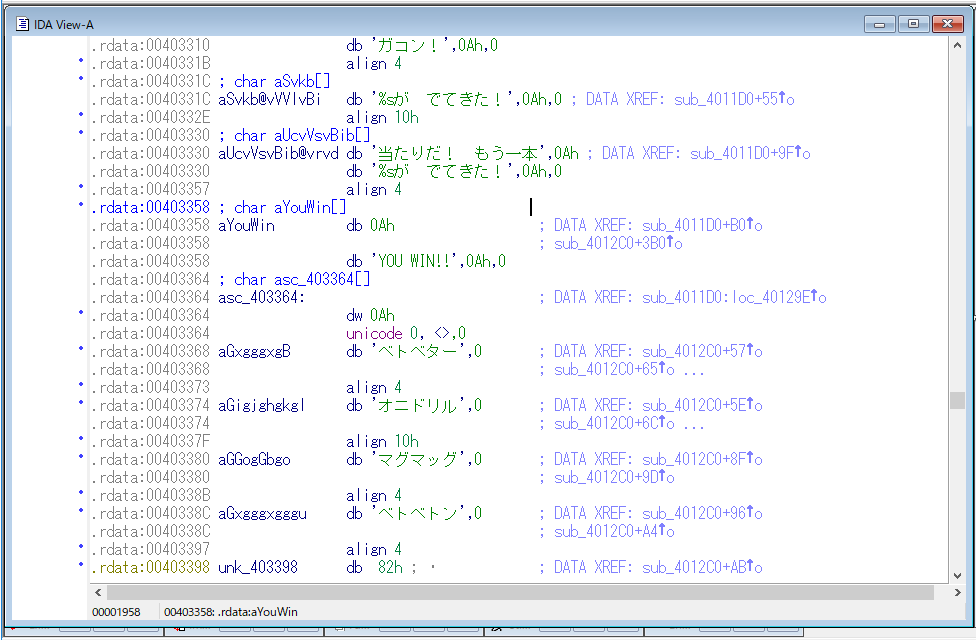Click the 'マグマッグ' string

419,459
